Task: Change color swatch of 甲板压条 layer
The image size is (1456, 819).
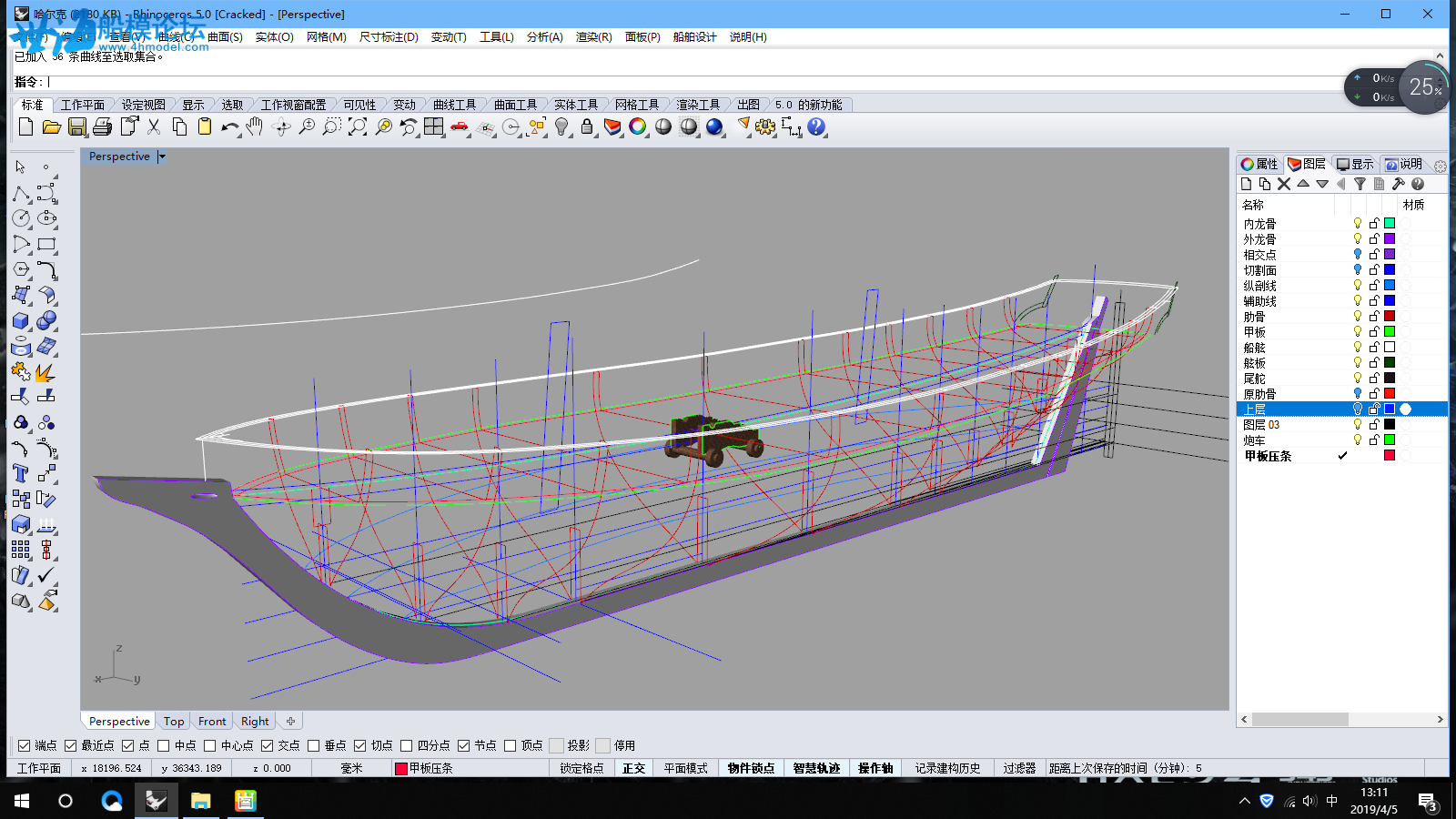Action: [x=1390, y=455]
